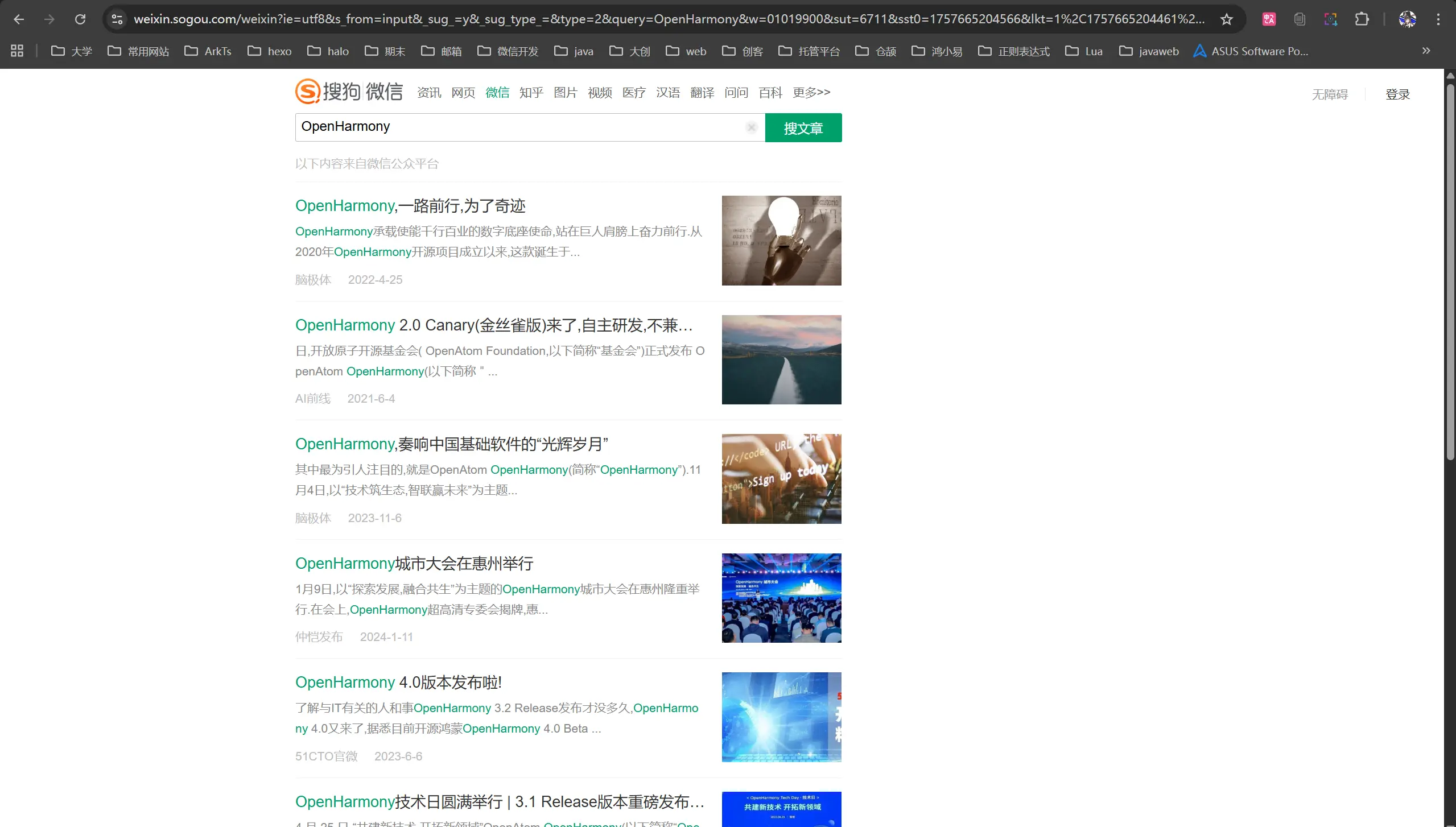1456x827 pixels.
Task: Click the browser back arrow
Action: [19, 19]
